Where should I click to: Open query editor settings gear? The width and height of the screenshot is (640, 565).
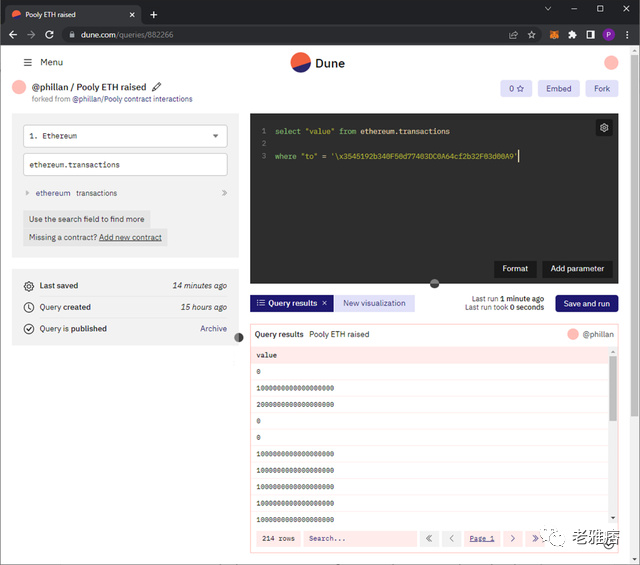coord(604,128)
